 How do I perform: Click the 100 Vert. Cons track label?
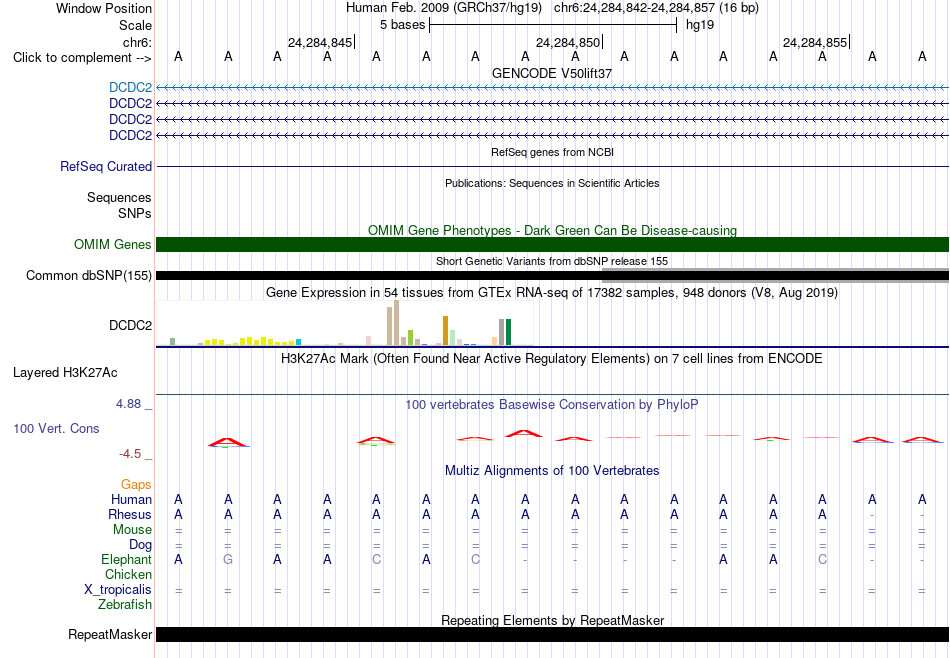pos(56,428)
